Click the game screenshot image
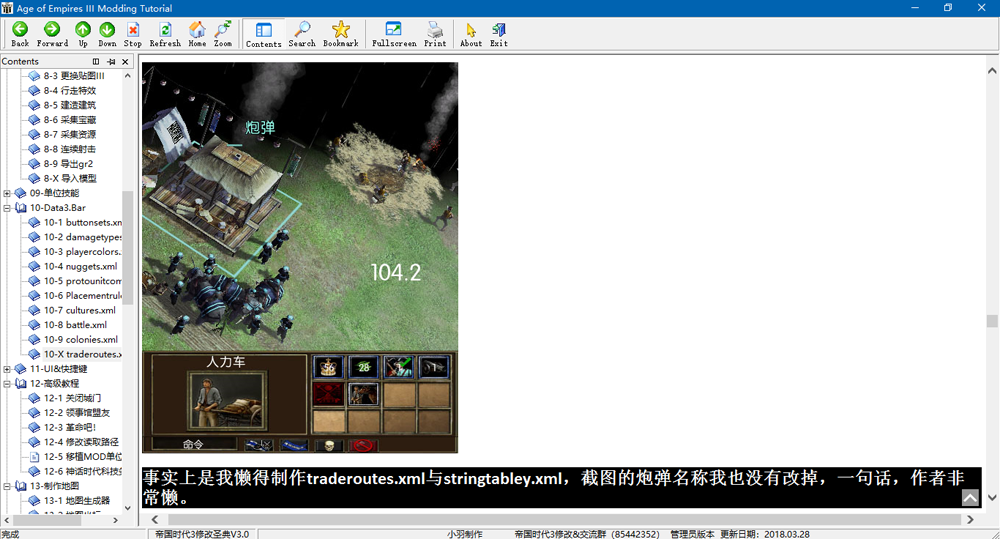Screen dimensions: 1000x539 coord(300,258)
